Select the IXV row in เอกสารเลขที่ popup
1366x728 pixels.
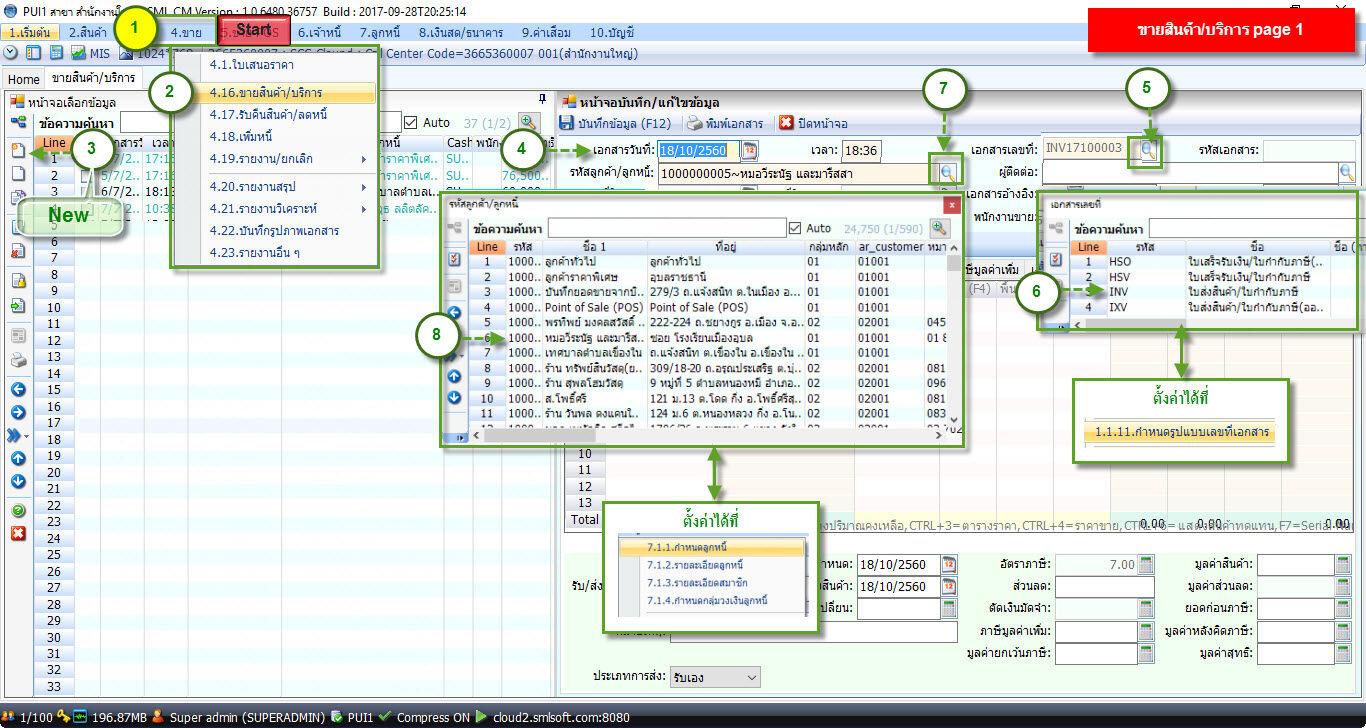[x=1215, y=306]
